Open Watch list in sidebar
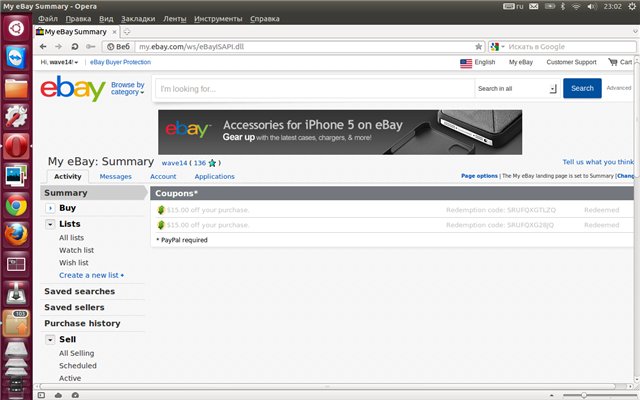This screenshot has width=640, height=400. (x=76, y=250)
